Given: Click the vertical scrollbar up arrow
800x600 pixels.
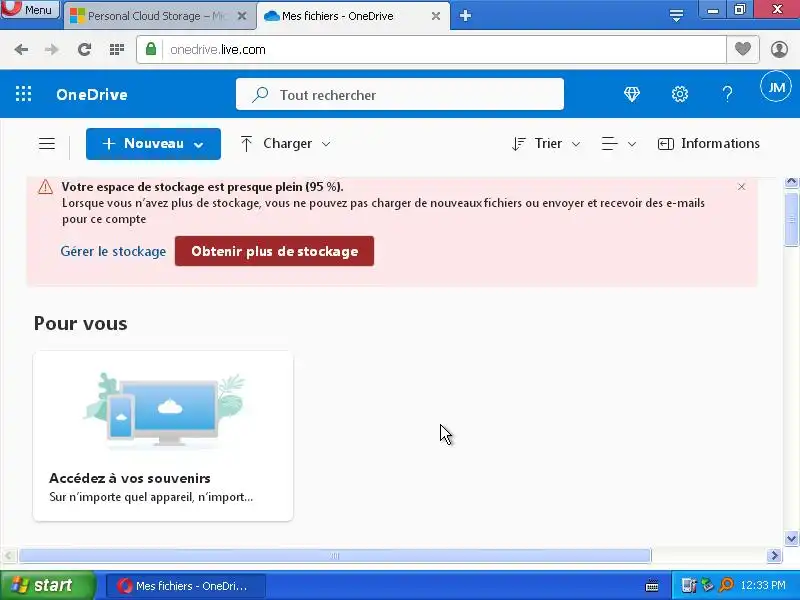Looking at the screenshot, I should 792,182.
